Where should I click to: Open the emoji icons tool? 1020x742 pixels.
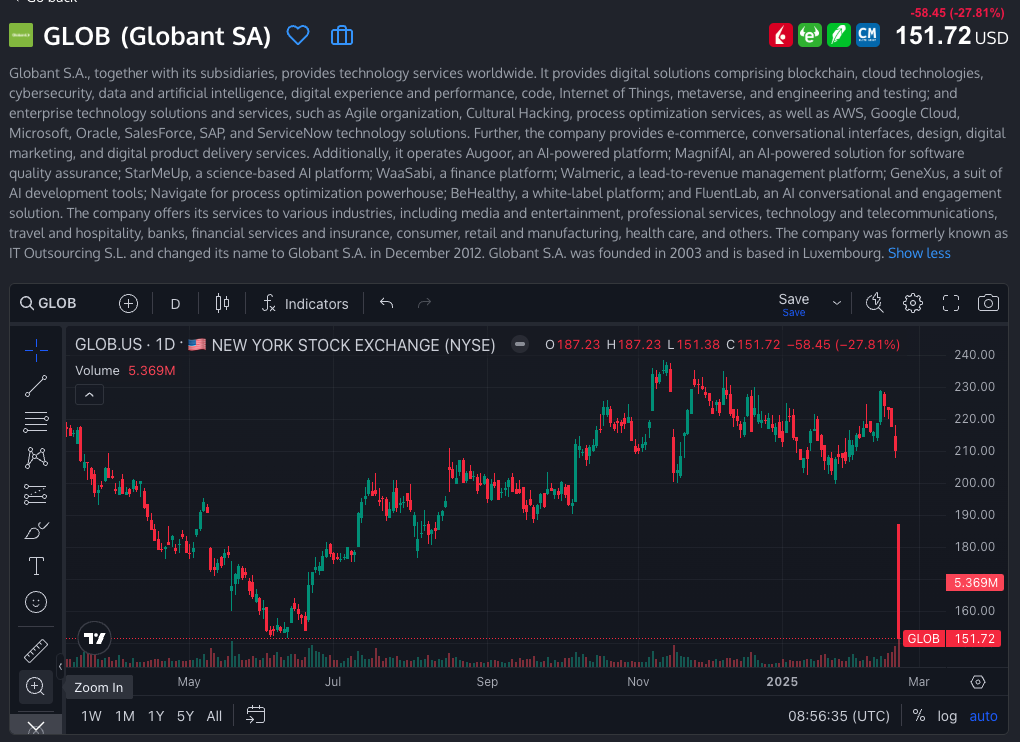pos(36,602)
